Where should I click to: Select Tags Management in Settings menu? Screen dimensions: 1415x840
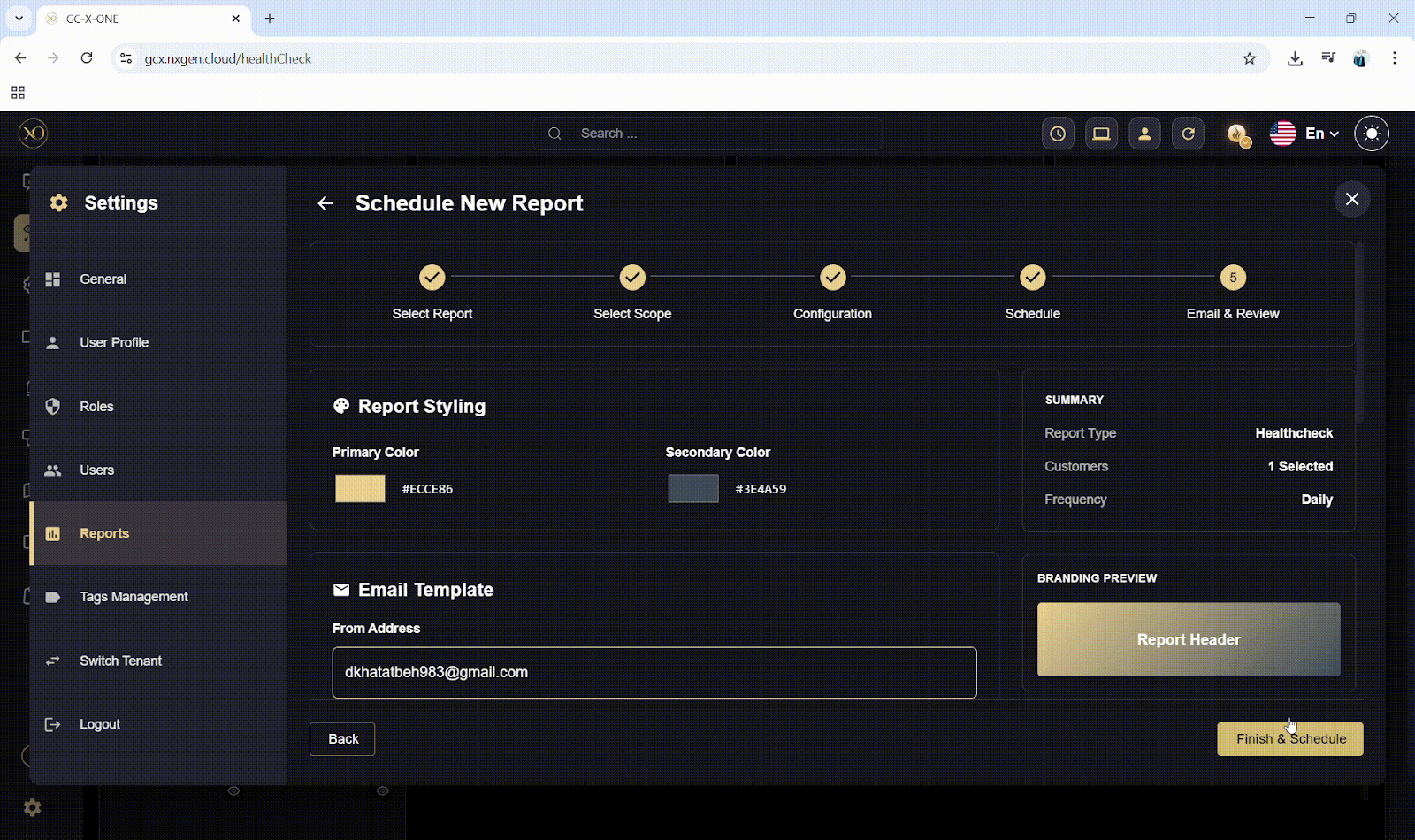pyautogui.click(x=134, y=597)
